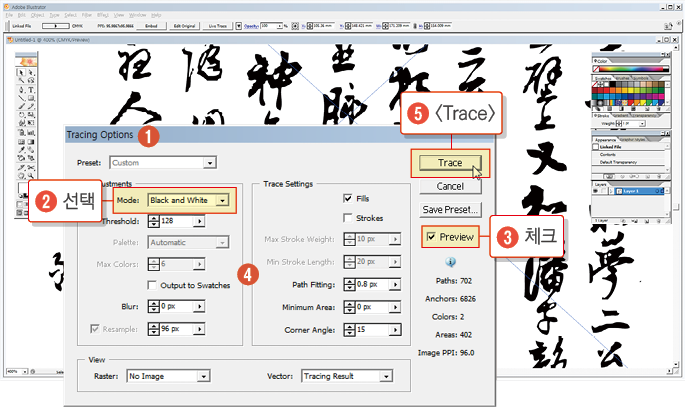Viewport: 685px width, 407px height.
Task: Open the Vector view dropdown
Action: [386, 376]
